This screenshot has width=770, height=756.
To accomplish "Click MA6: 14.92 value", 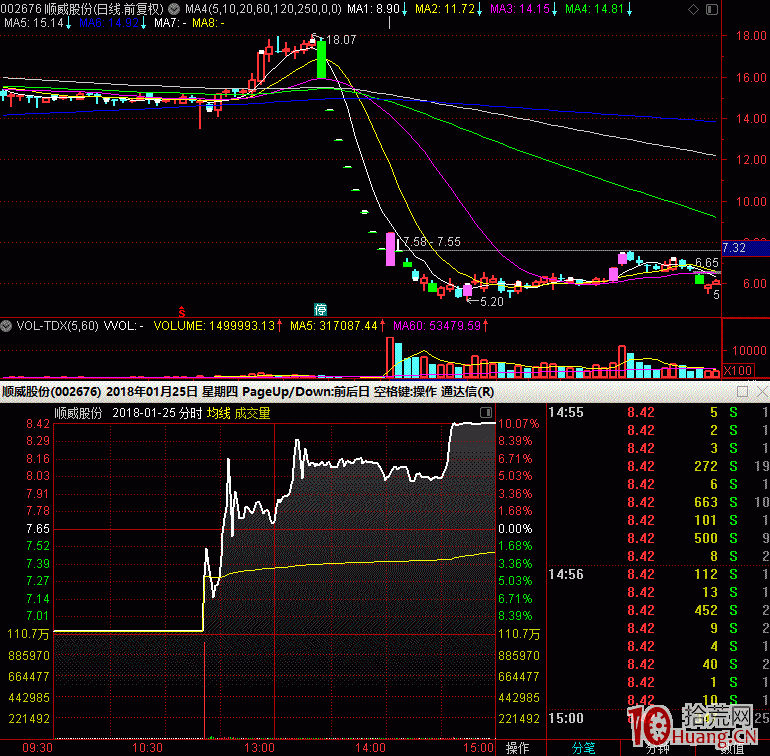I will 109,23.
